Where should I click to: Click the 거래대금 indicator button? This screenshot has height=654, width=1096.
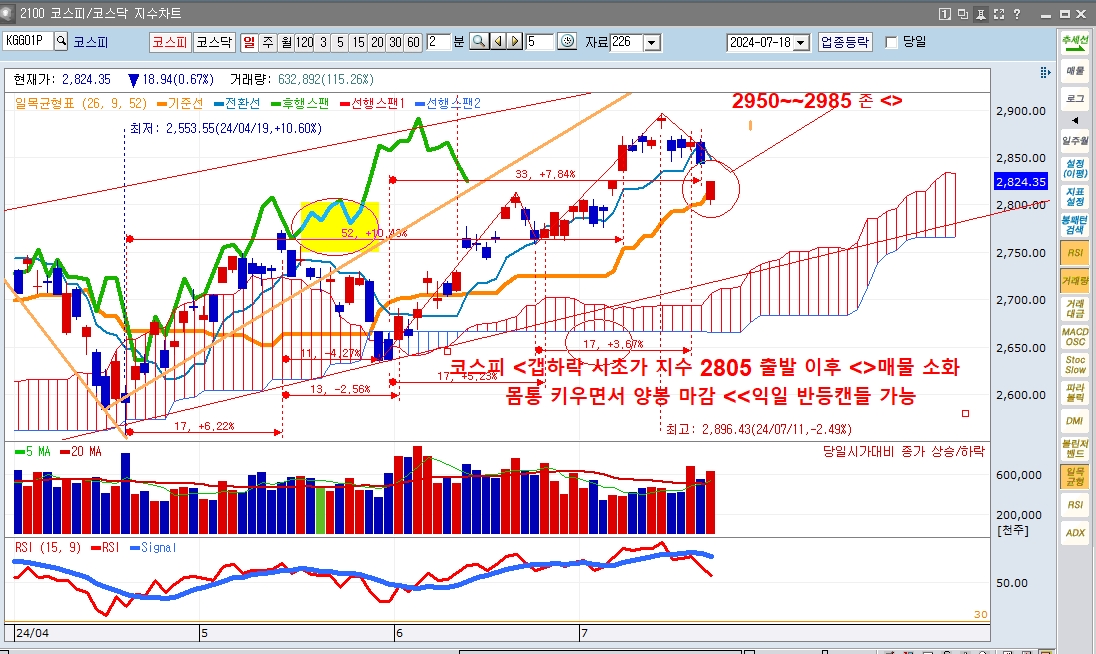point(1075,308)
